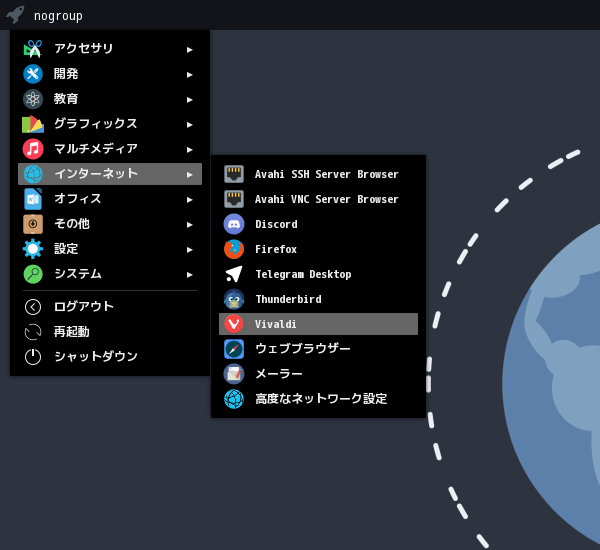Expand the アクセサリ submenu arrow
600x550 pixels.
(189, 50)
